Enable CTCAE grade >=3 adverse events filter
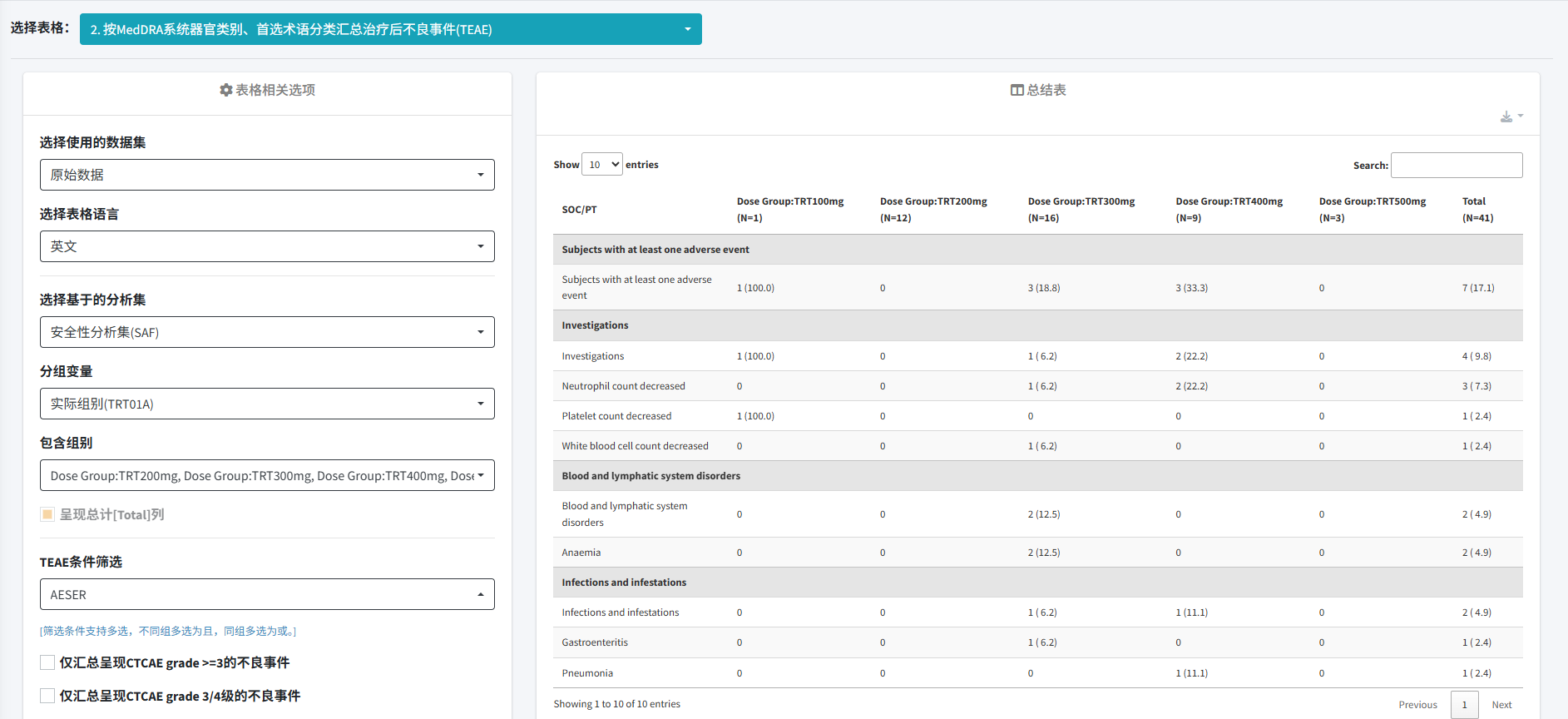This screenshot has height=719, width=1568. pyautogui.click(x=47, y=662)
